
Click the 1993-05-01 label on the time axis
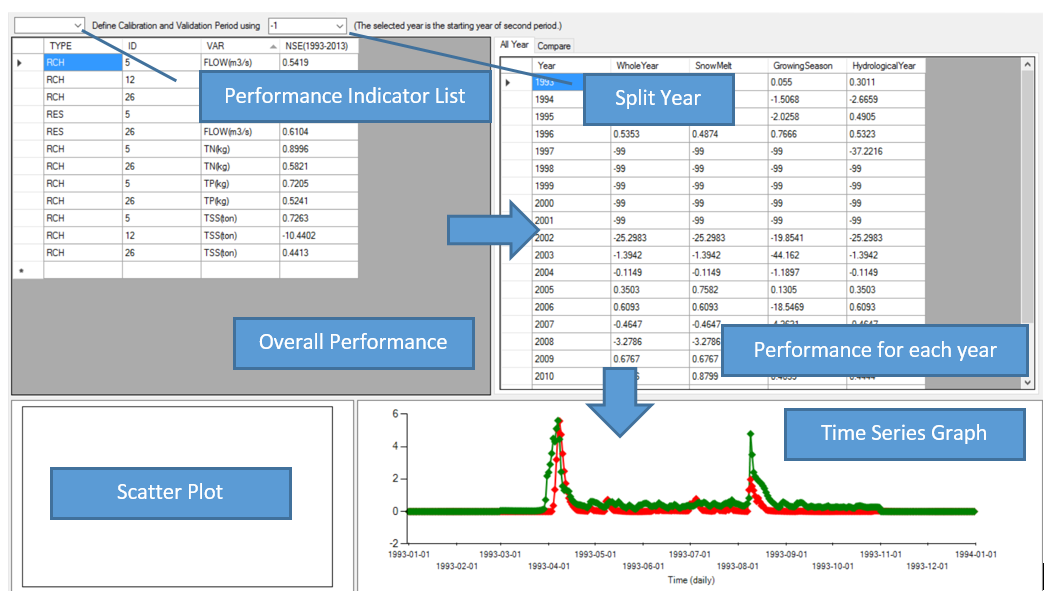(x=595, y=555)
